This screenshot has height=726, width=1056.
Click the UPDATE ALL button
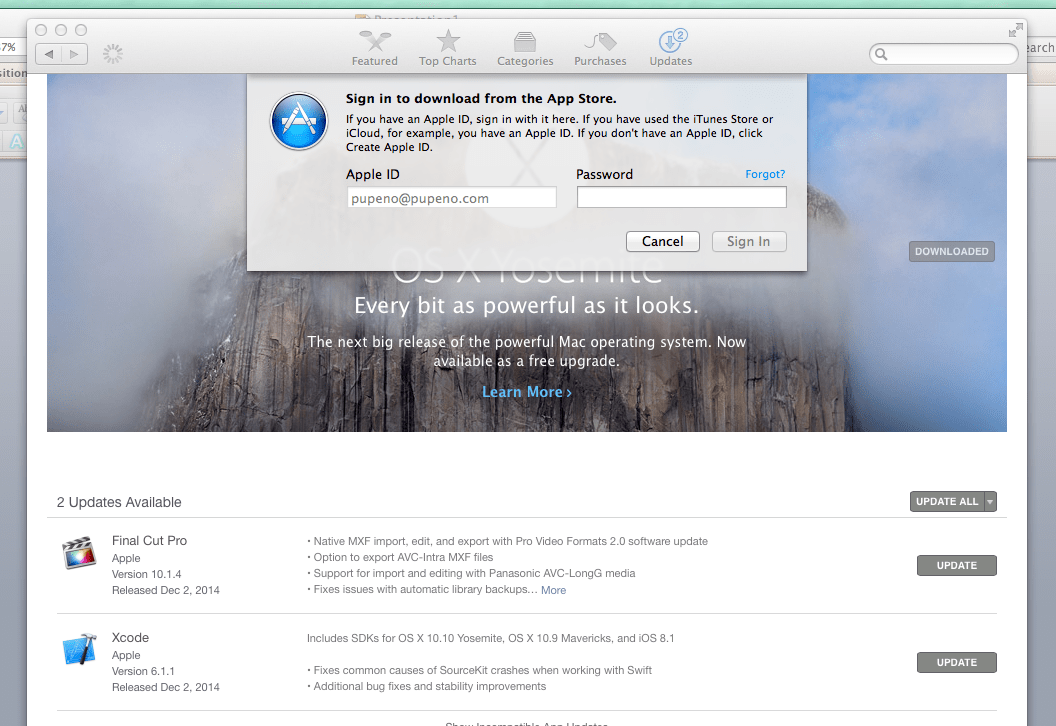coord(947,501)
